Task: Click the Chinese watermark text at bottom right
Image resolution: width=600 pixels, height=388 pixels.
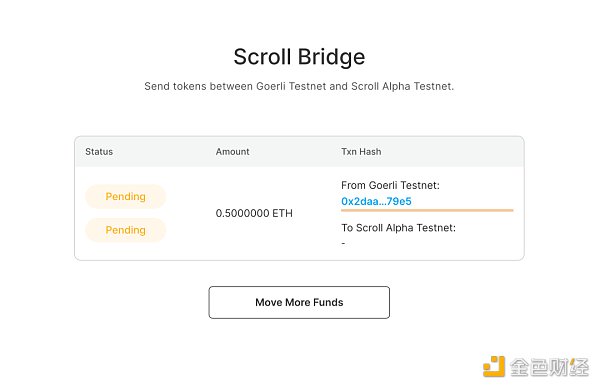Action: [x=549, y=367]
